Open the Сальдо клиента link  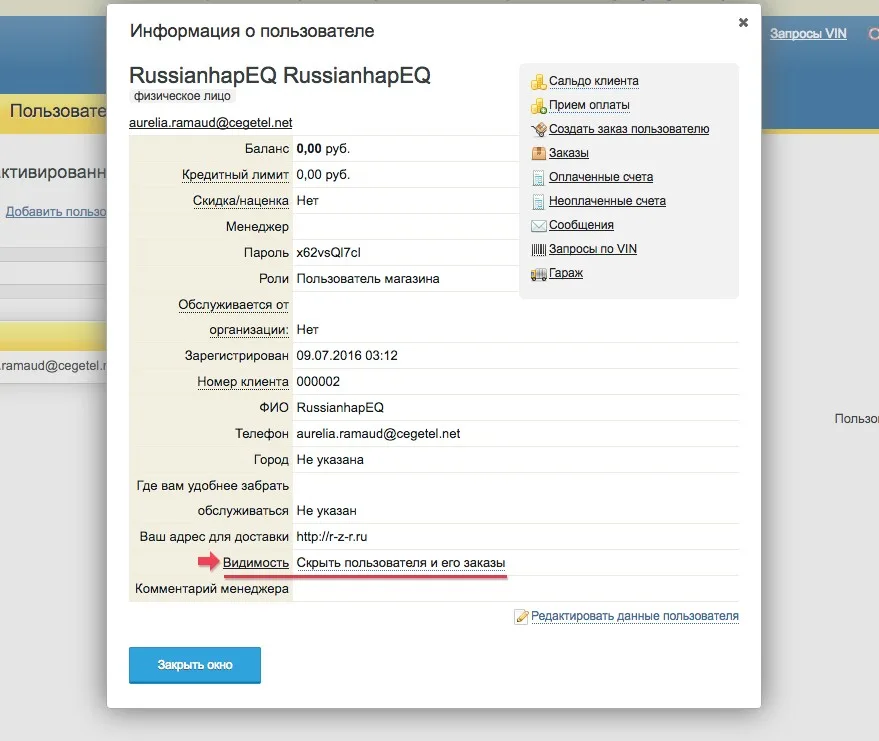(593, 81)
